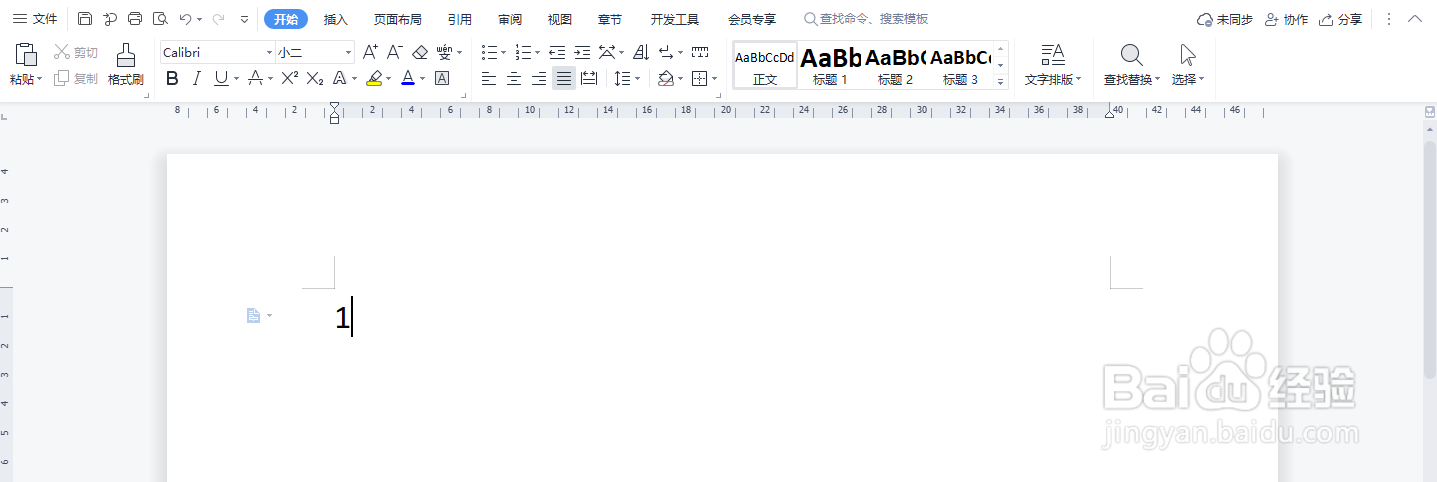Apply the Heading 2 (标题 2) style
Image resolution: width=1437 pixels, height=482 pixels.
[x=895, y=65]
